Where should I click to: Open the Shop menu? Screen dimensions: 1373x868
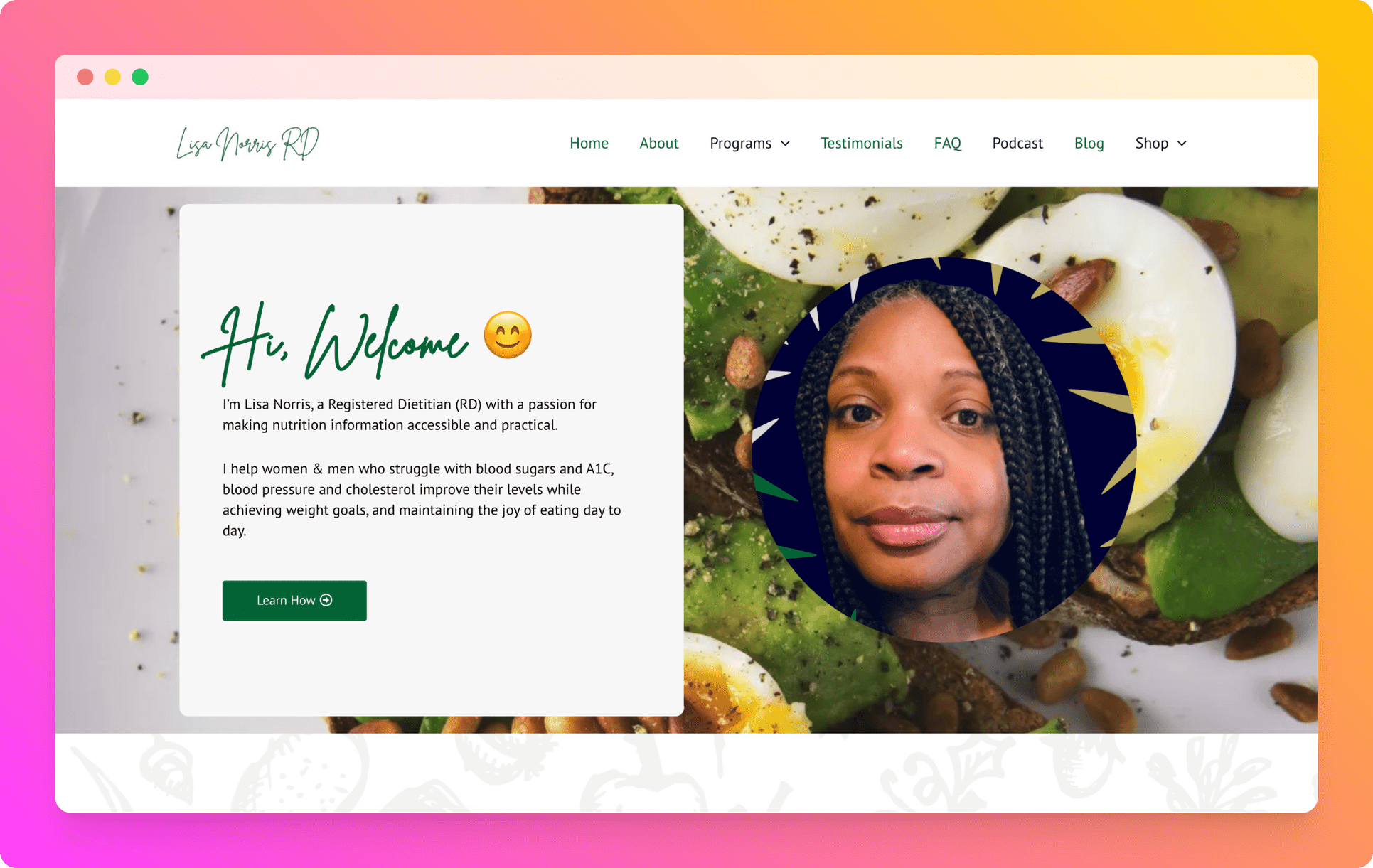click(x=1160, y=143)
